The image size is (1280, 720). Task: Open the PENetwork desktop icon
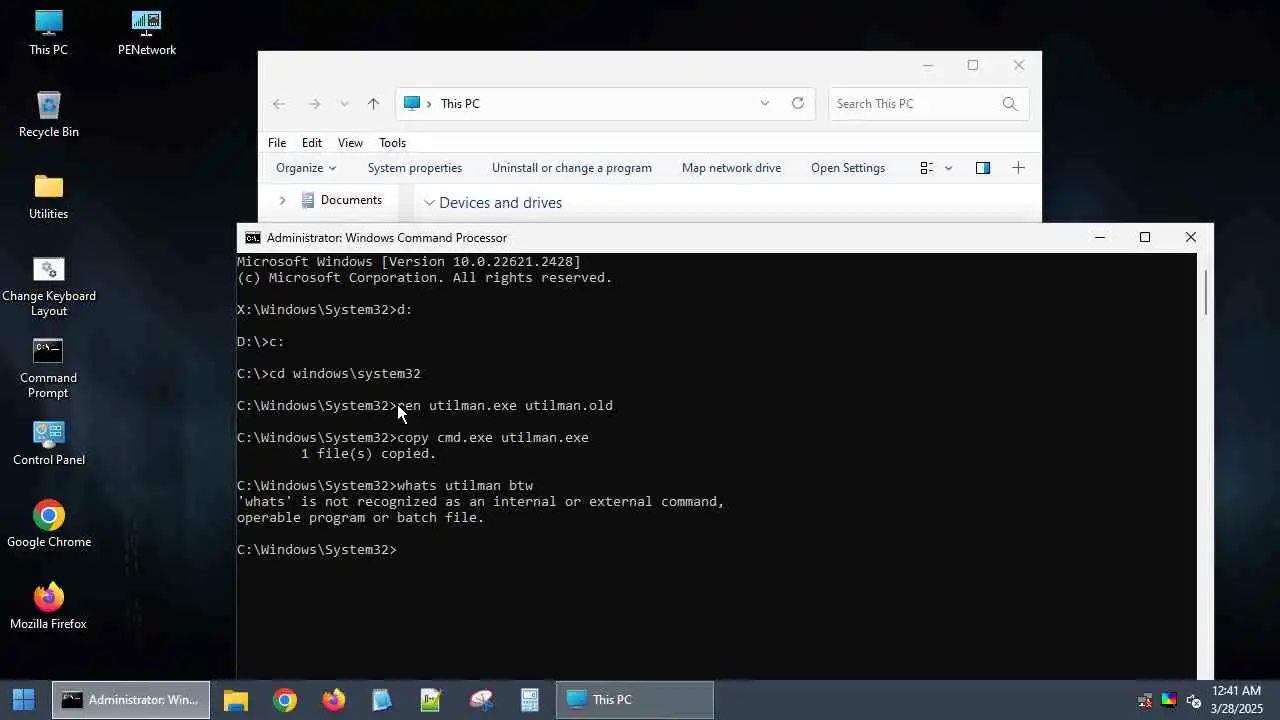[x=146, y=32]
